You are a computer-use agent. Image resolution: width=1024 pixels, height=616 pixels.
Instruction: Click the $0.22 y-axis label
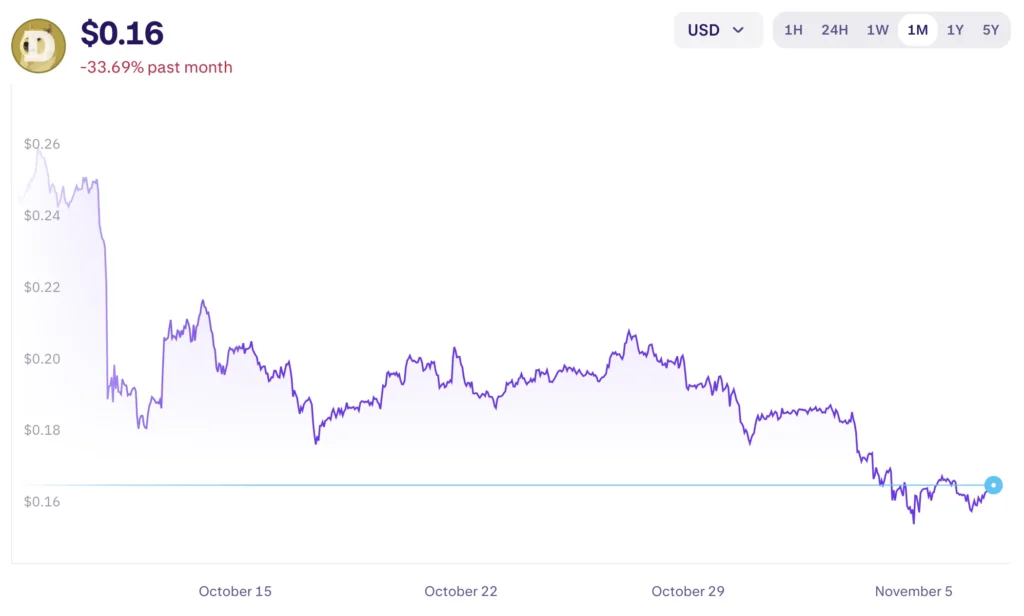(42, 287)
